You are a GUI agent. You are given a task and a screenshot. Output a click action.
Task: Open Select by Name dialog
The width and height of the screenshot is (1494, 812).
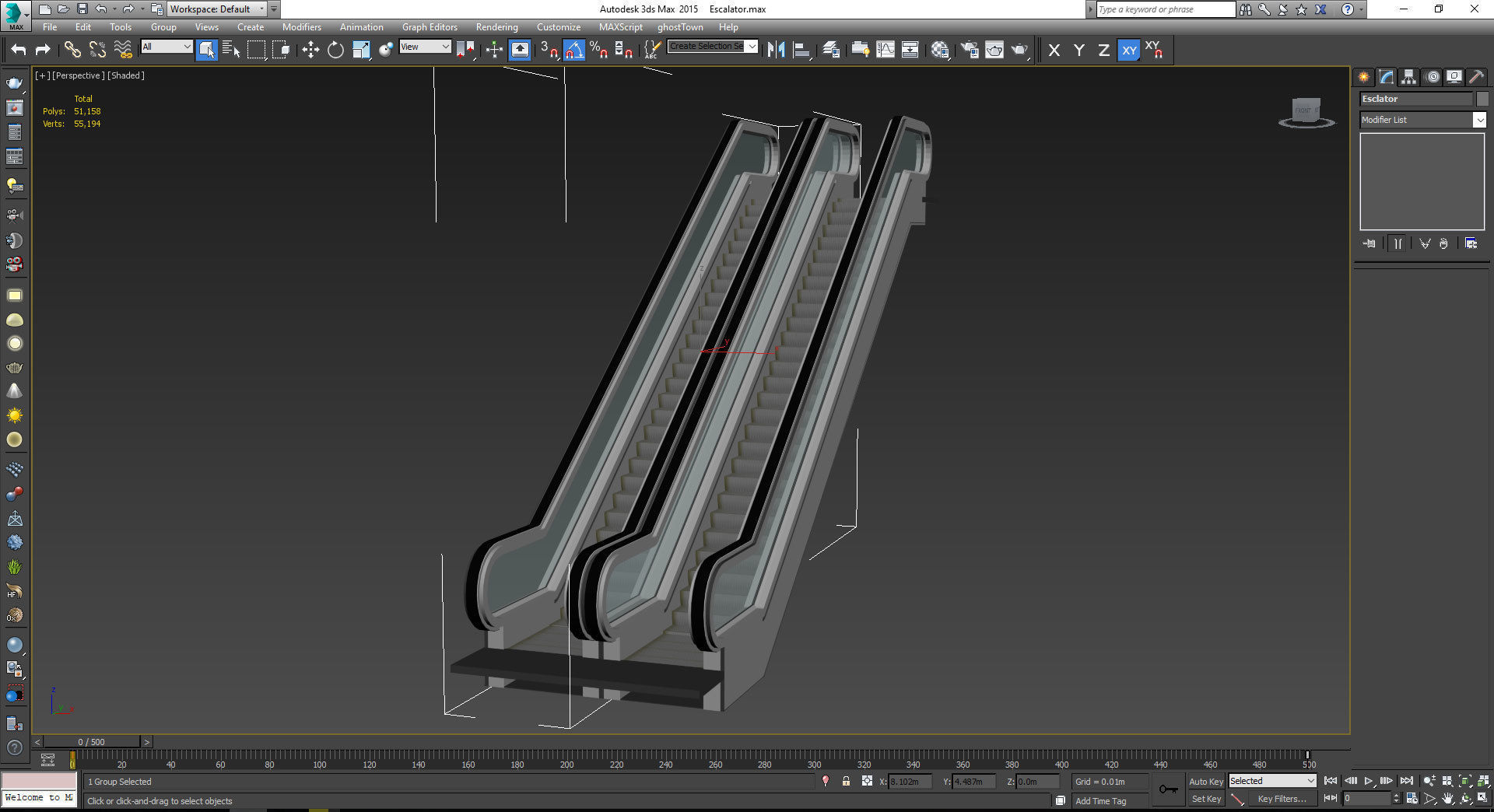tap(231, 50)
